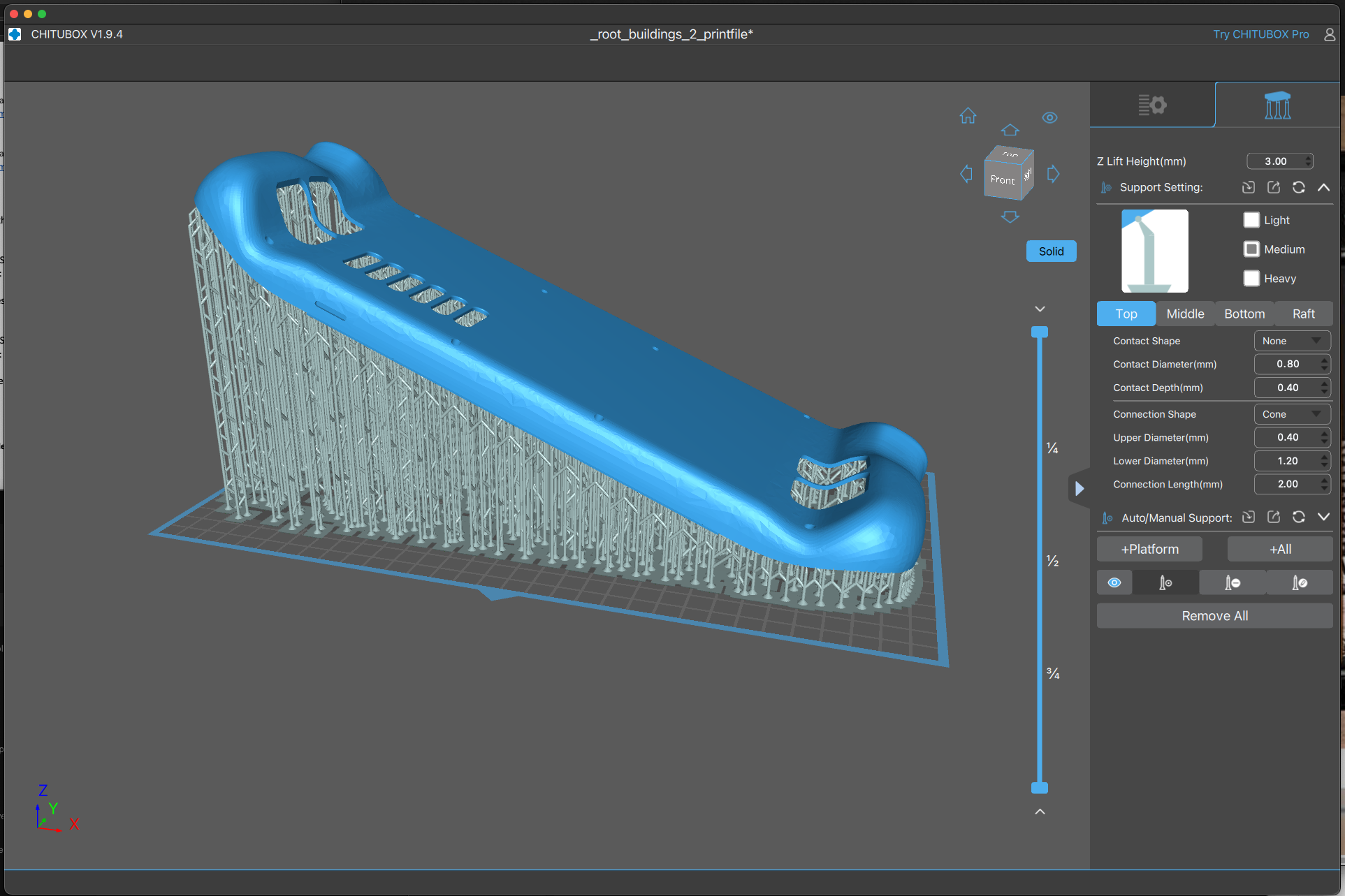The height and width of the screenshot is (896, 1345).
Task: Collapse the Support Setting section
Action: coord(1323,187)
